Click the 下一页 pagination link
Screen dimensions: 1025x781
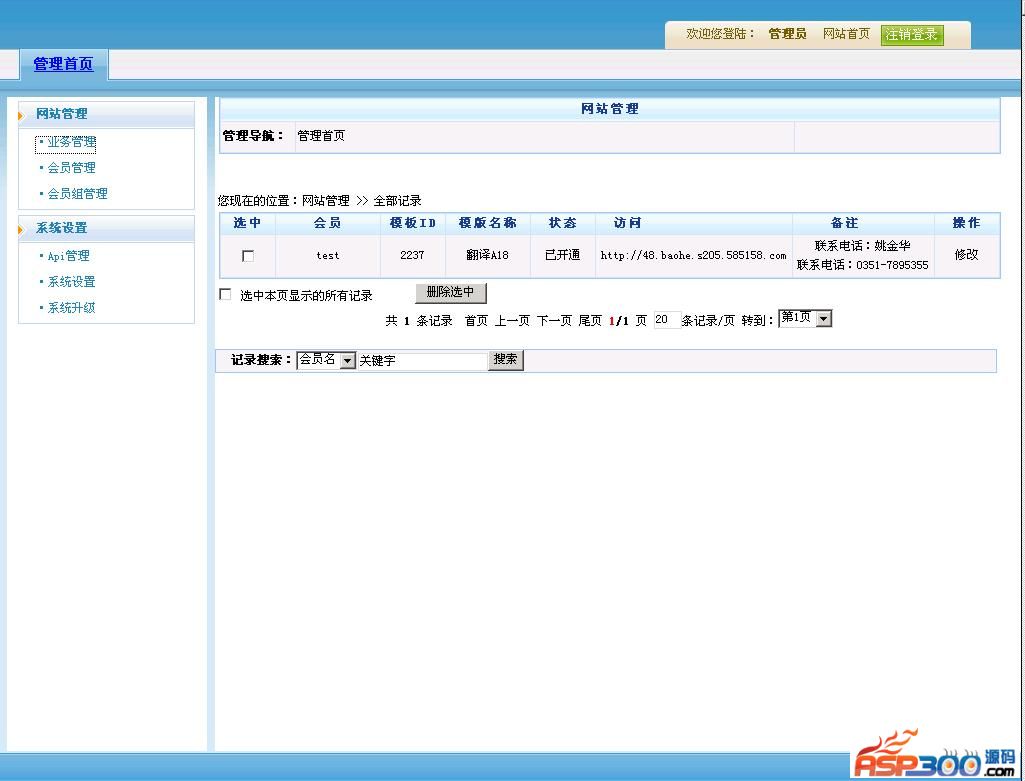554,320
